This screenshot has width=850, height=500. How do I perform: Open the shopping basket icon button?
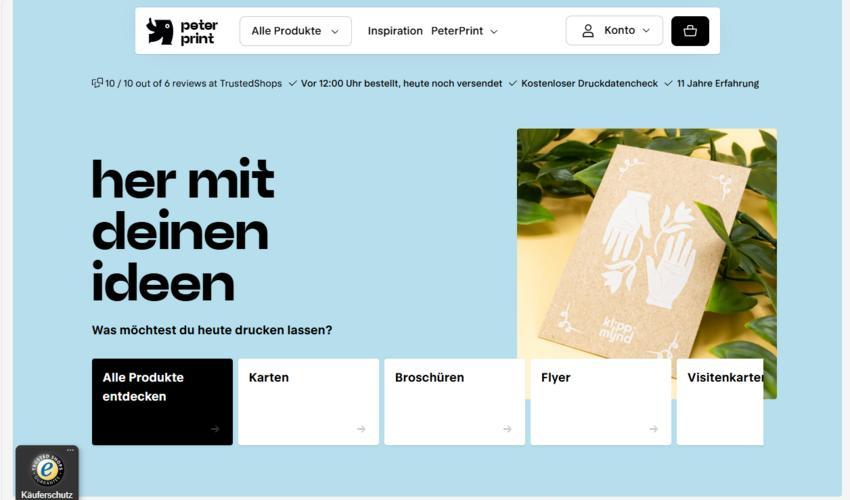[x=690, y=31]
